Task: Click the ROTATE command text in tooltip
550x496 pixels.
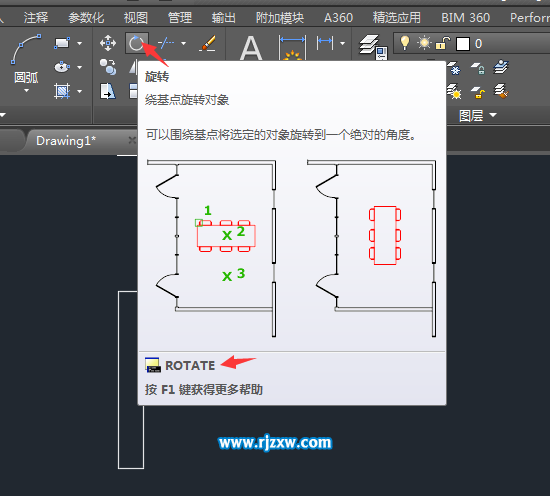Action: point(190,366)
